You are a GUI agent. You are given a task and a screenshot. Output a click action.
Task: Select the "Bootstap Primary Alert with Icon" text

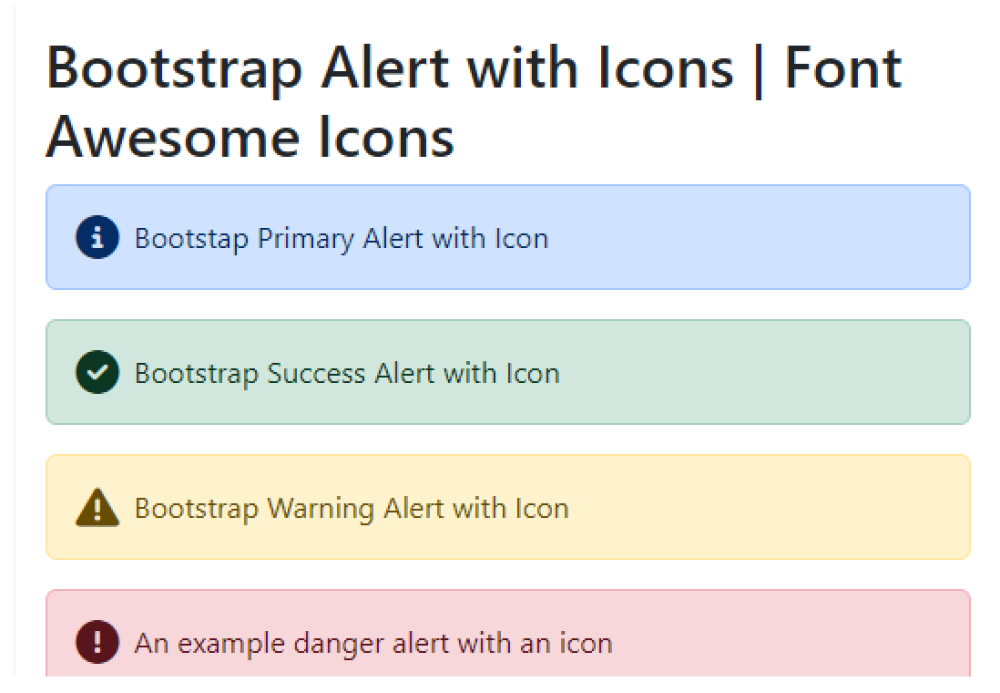click(x=341, y=239)
